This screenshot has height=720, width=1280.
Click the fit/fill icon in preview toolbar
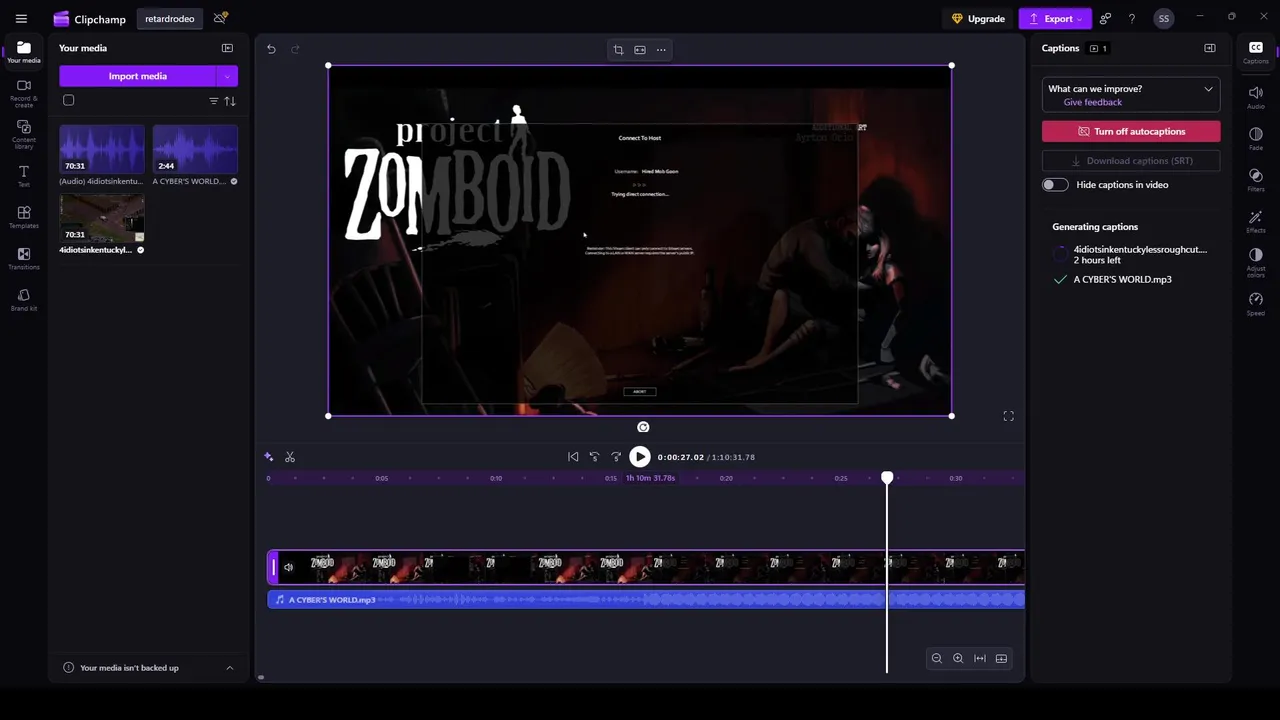(640, 50)
